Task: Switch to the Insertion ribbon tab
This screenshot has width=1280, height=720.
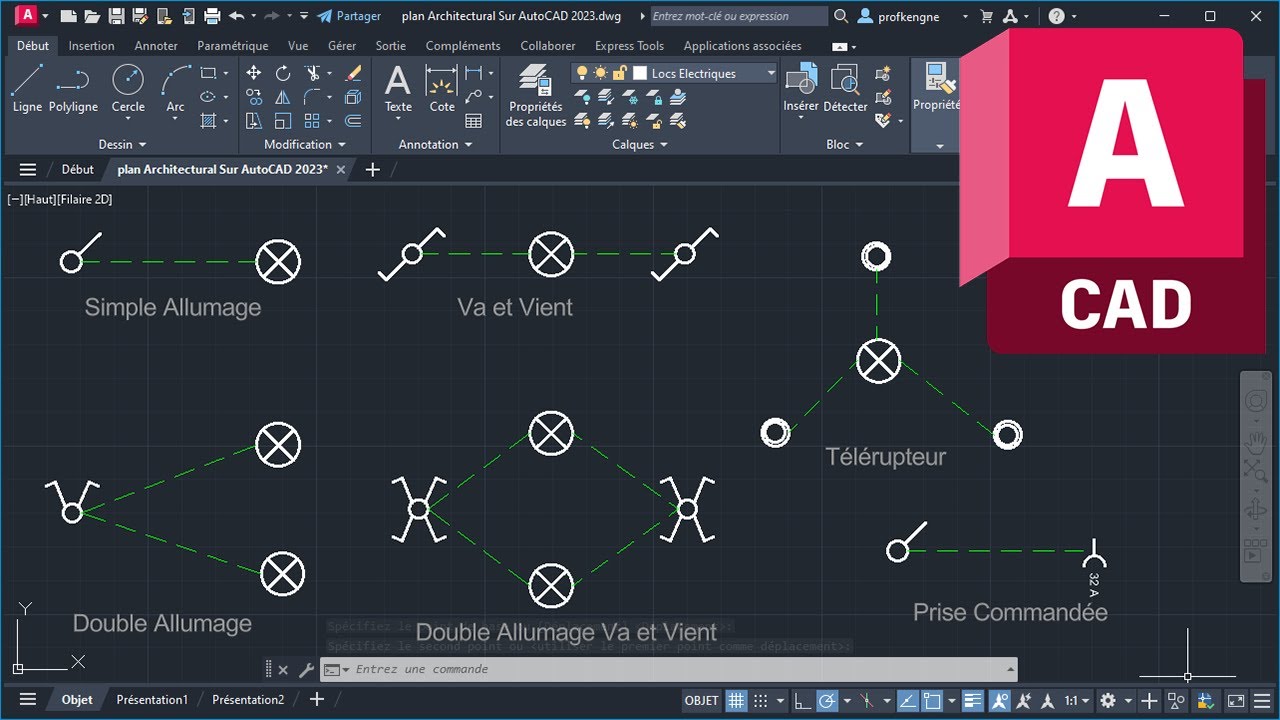Action: coord(91,46)
